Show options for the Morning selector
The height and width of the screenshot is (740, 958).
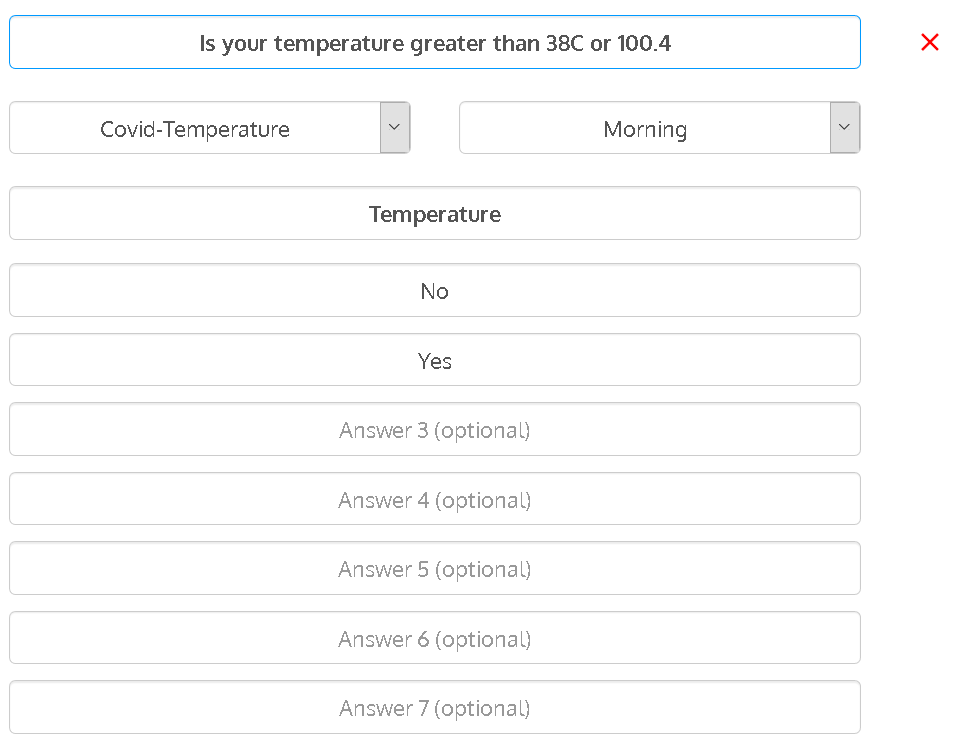(x=844, y=128)
